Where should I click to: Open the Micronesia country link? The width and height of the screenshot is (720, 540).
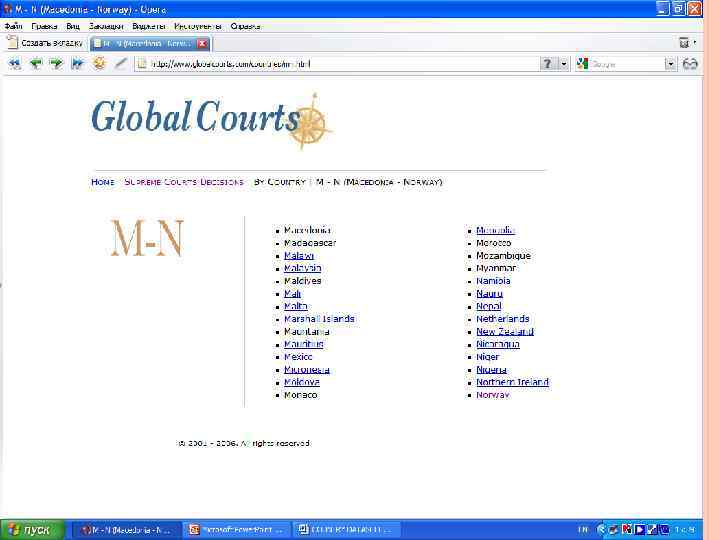307,369
